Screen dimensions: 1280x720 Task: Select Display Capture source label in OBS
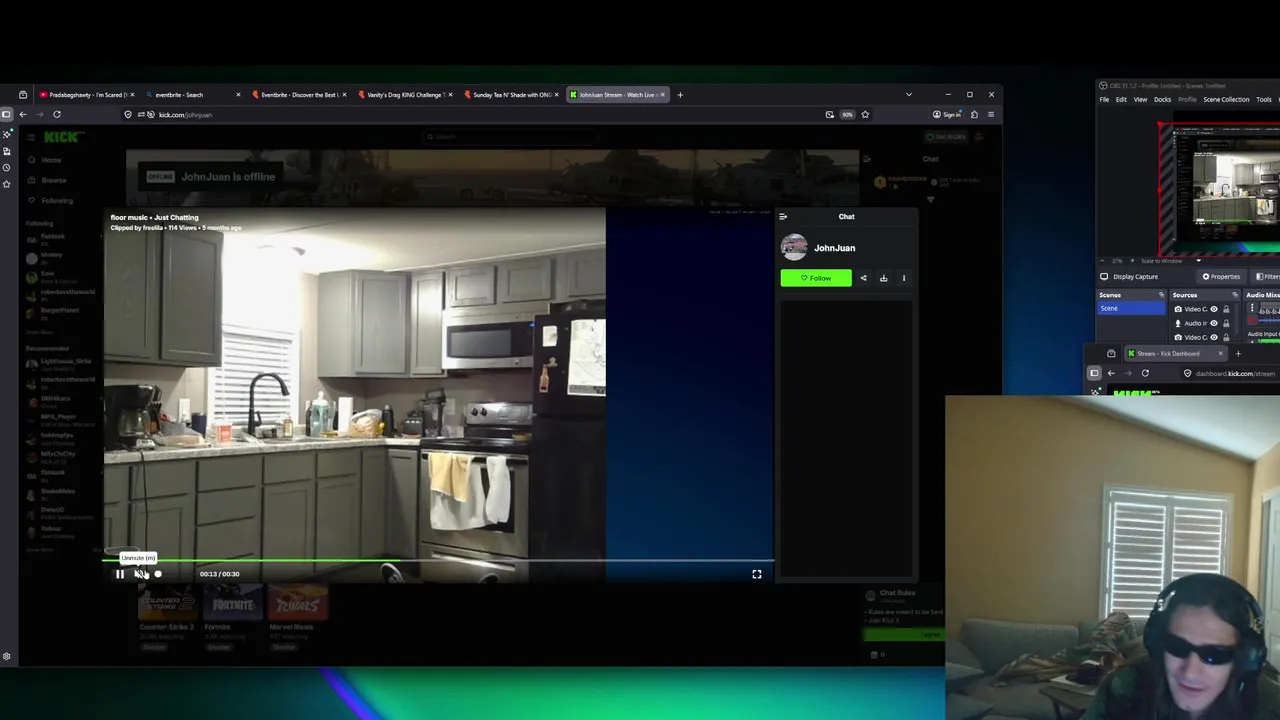(x=1135, y=277)
